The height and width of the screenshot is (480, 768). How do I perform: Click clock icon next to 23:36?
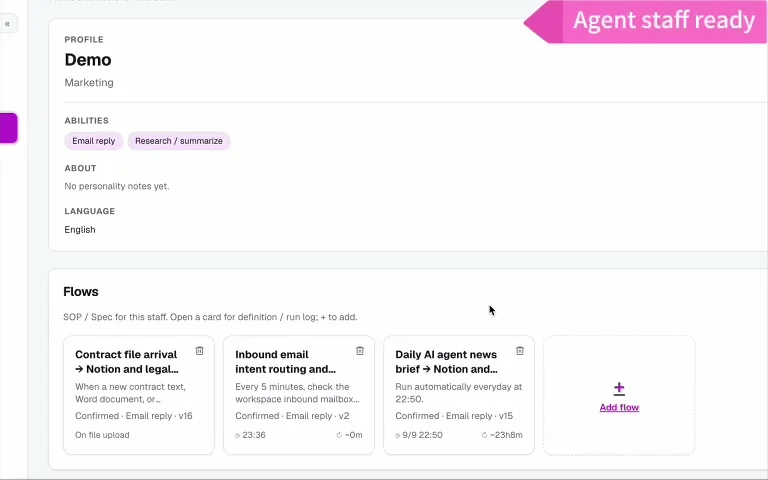tap(238, 435)
